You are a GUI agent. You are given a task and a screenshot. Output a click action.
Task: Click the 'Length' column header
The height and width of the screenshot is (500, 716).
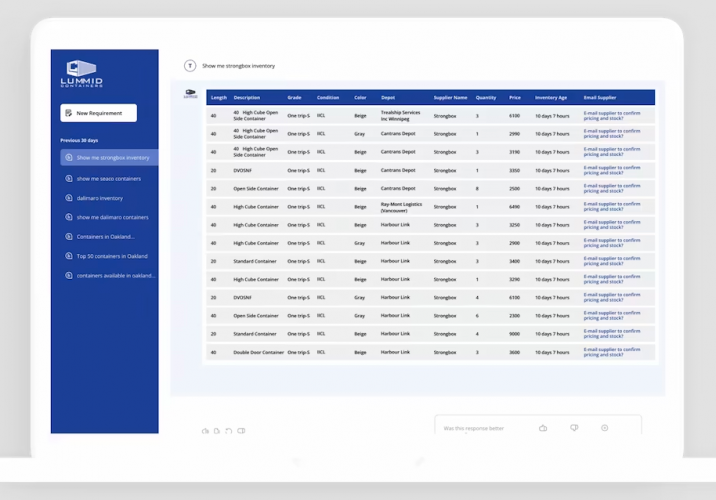pos(219,98)
